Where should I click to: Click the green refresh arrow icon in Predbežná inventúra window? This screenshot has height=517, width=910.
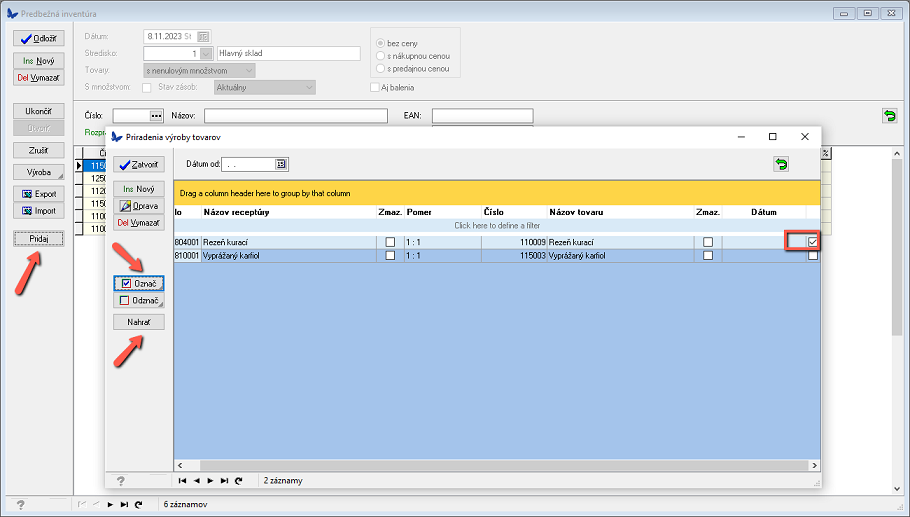coord(889,115)
